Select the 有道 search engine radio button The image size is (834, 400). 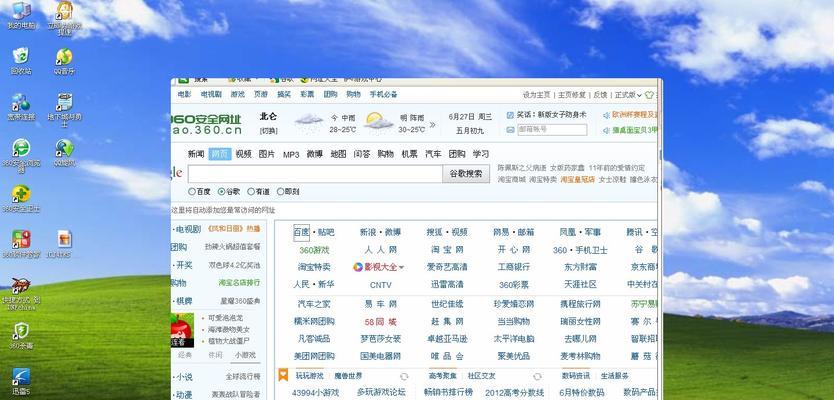click(251, 191)
